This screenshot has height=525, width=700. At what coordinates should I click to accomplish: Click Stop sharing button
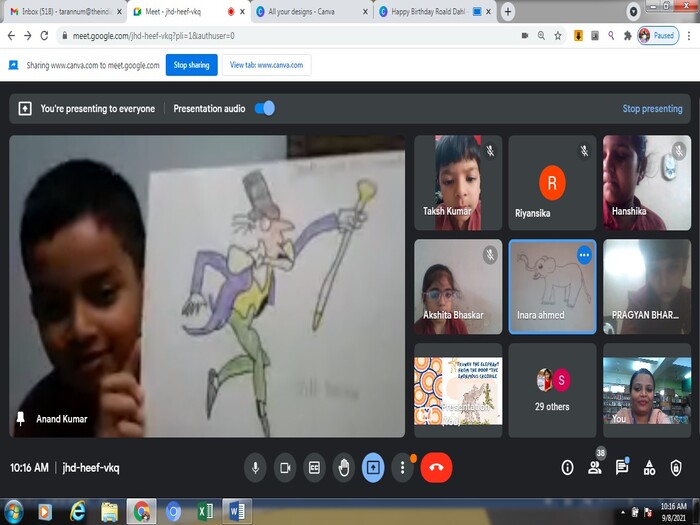(x=192, y=65)
